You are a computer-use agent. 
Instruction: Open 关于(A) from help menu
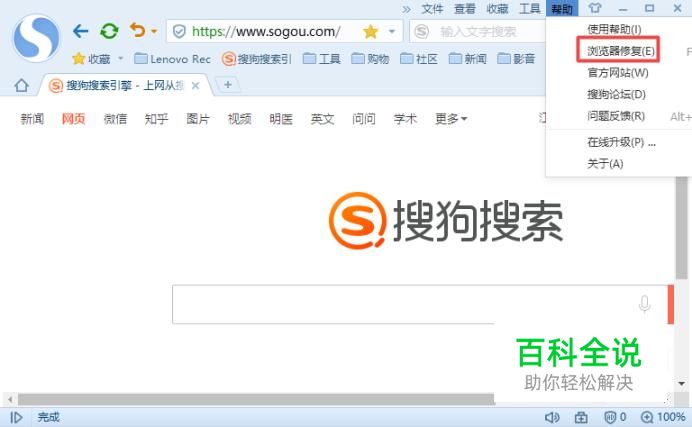605,164
